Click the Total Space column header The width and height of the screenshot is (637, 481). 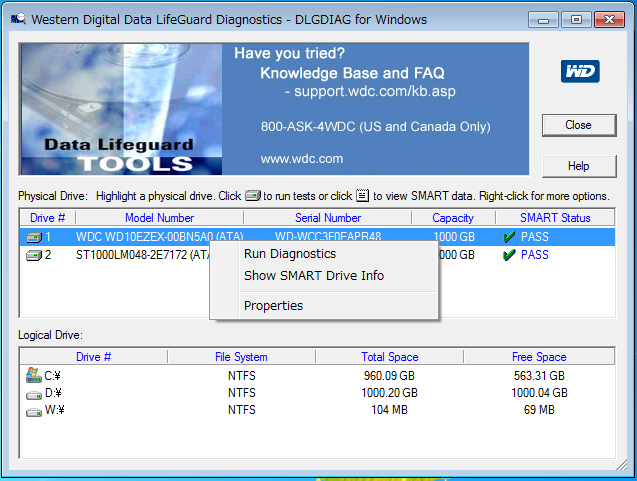click(390, 357)
